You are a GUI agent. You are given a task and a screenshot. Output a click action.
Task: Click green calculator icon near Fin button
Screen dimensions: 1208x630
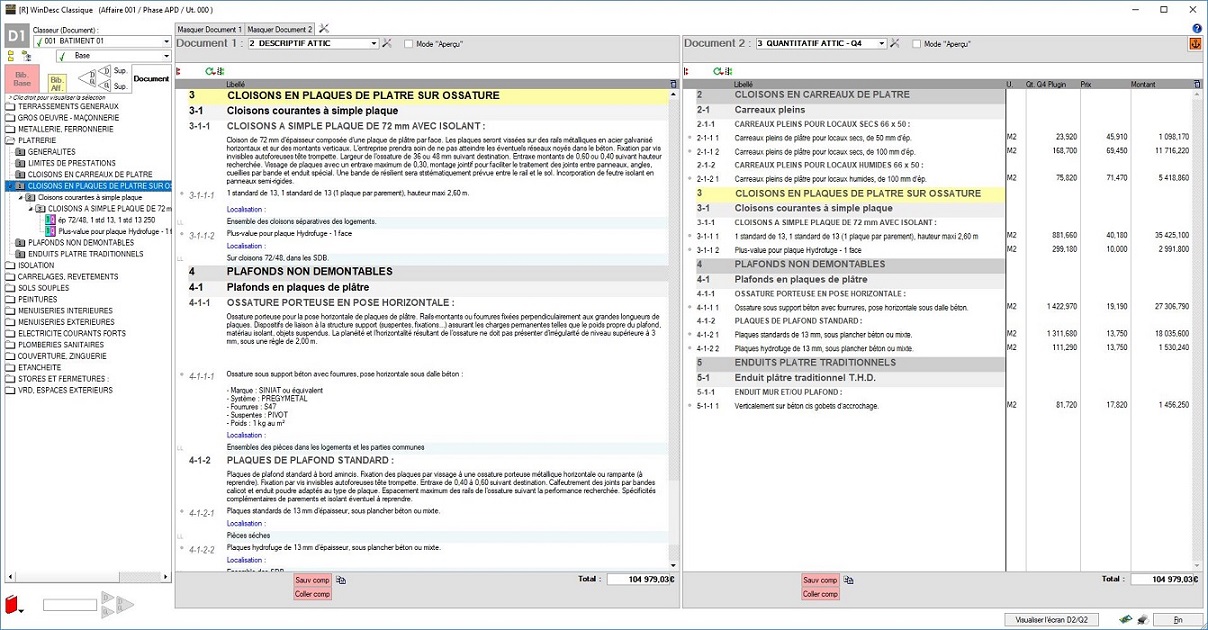coord(1125,620)
